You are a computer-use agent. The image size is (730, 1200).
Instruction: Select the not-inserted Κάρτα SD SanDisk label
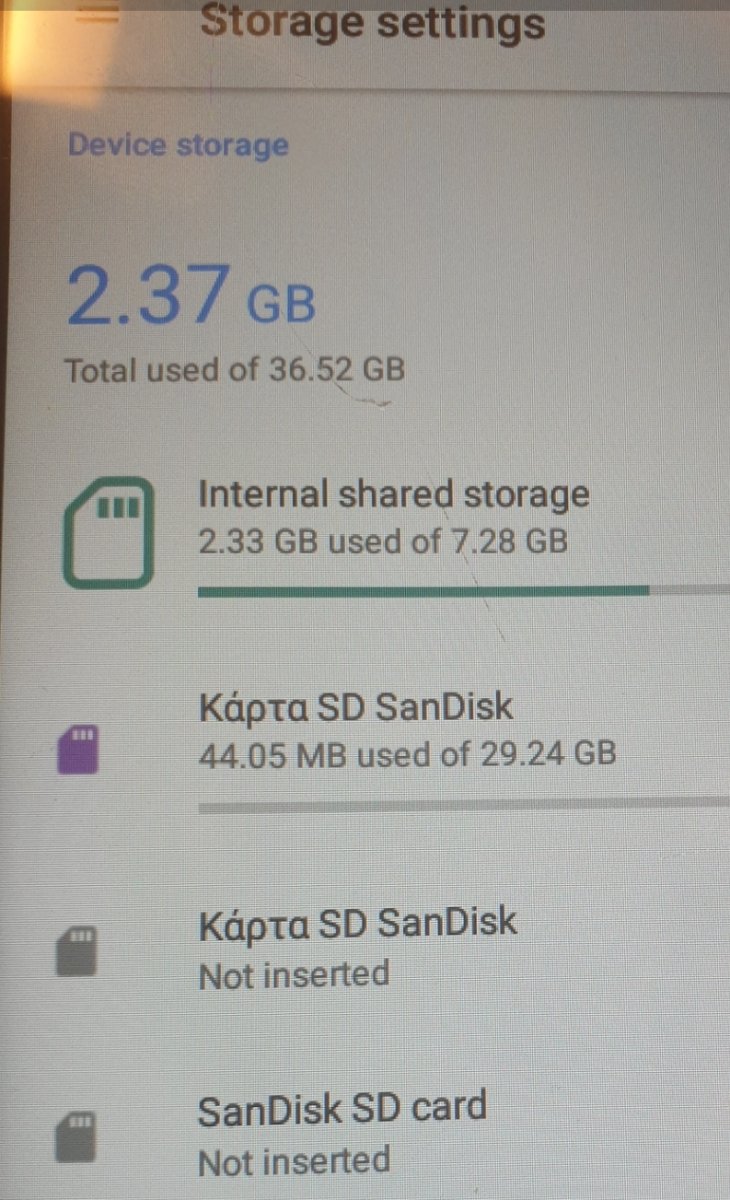(358, 921)
